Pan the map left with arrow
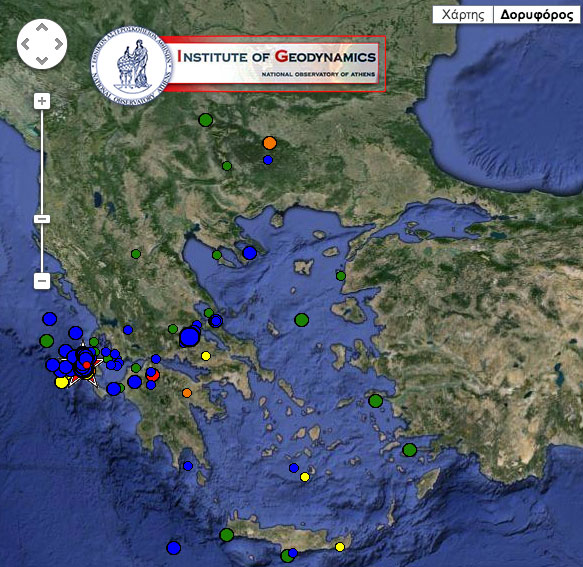This screenshot has width=583, height=567. [x=25, y=44]
